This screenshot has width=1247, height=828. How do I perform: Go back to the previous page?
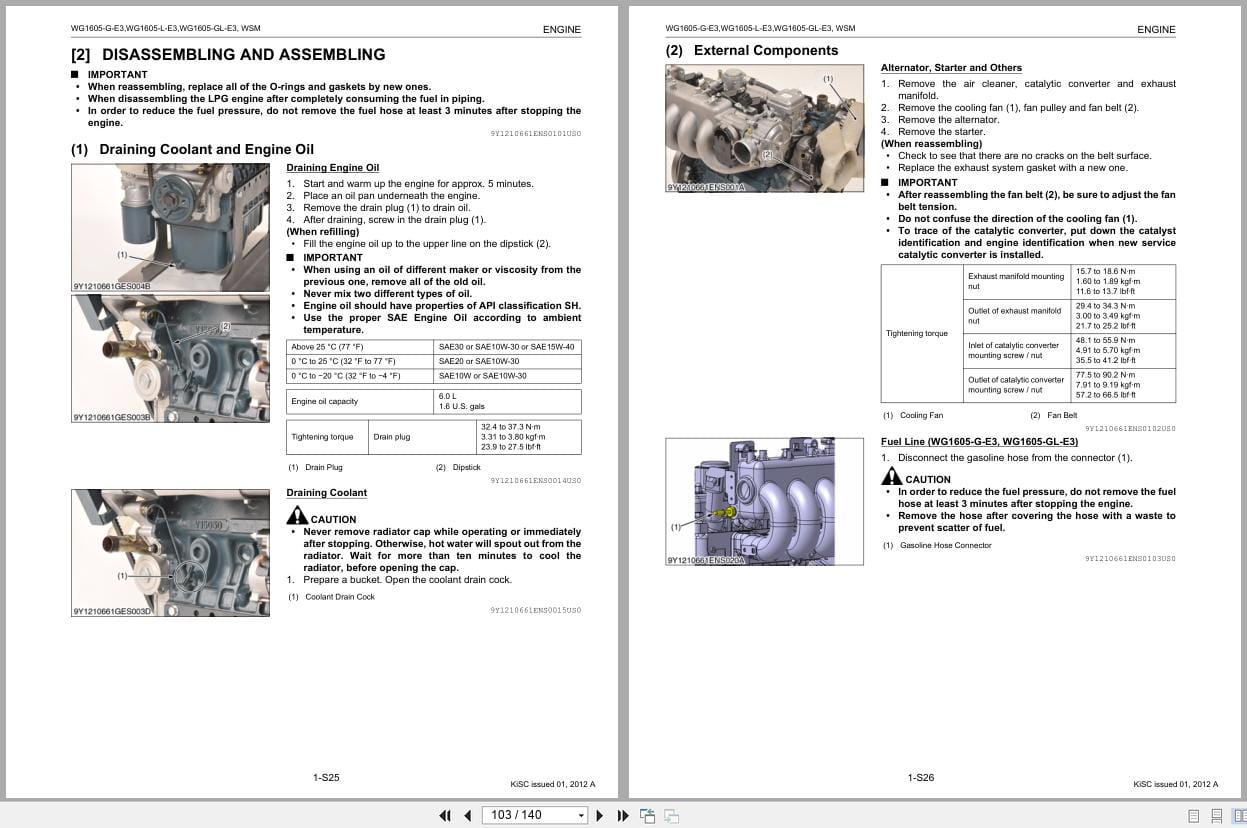click(467, 816)
